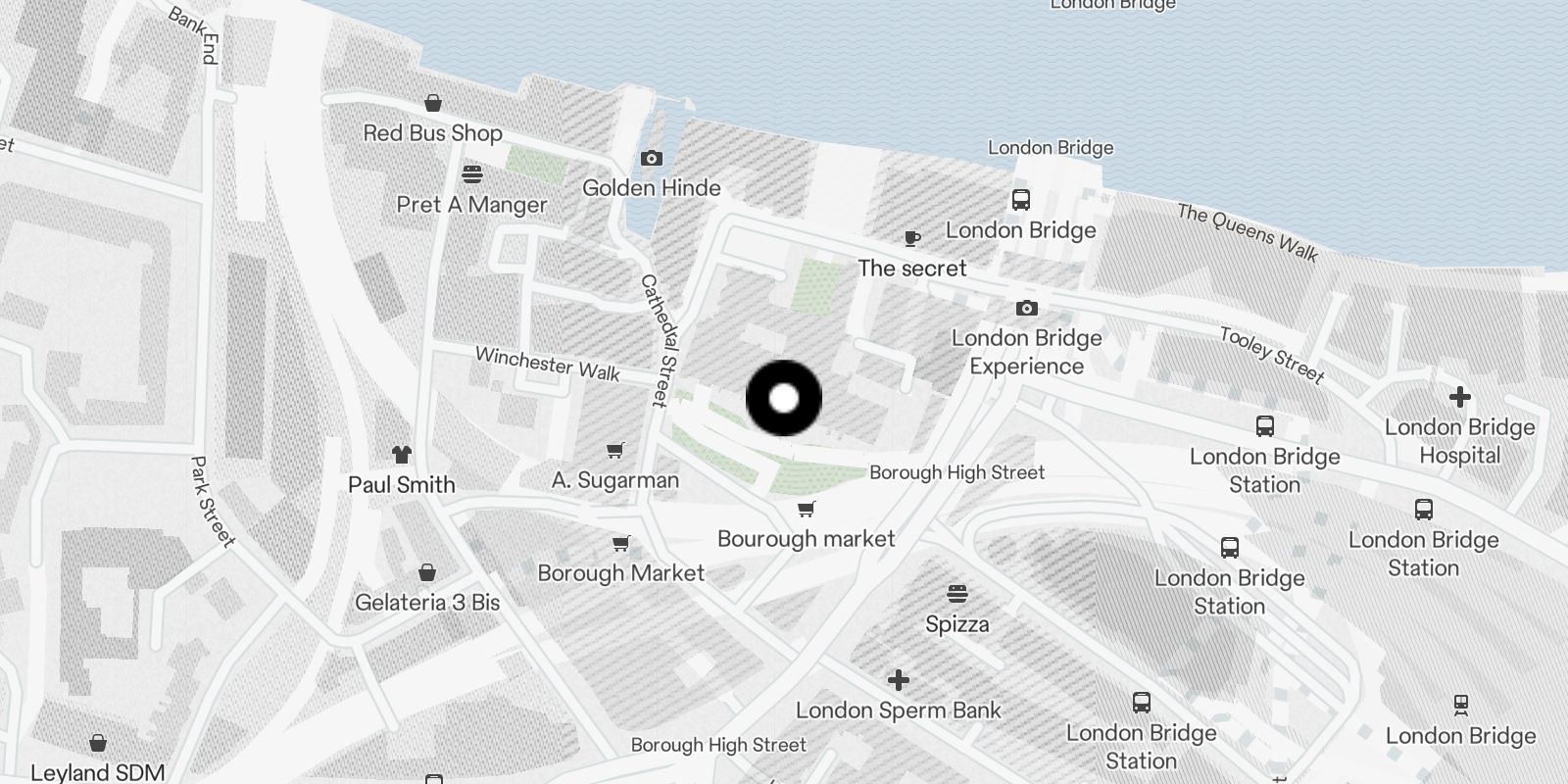Select The Queens Walk label
Viewport: 1568px width, 784px height.
pos(1248,232)
